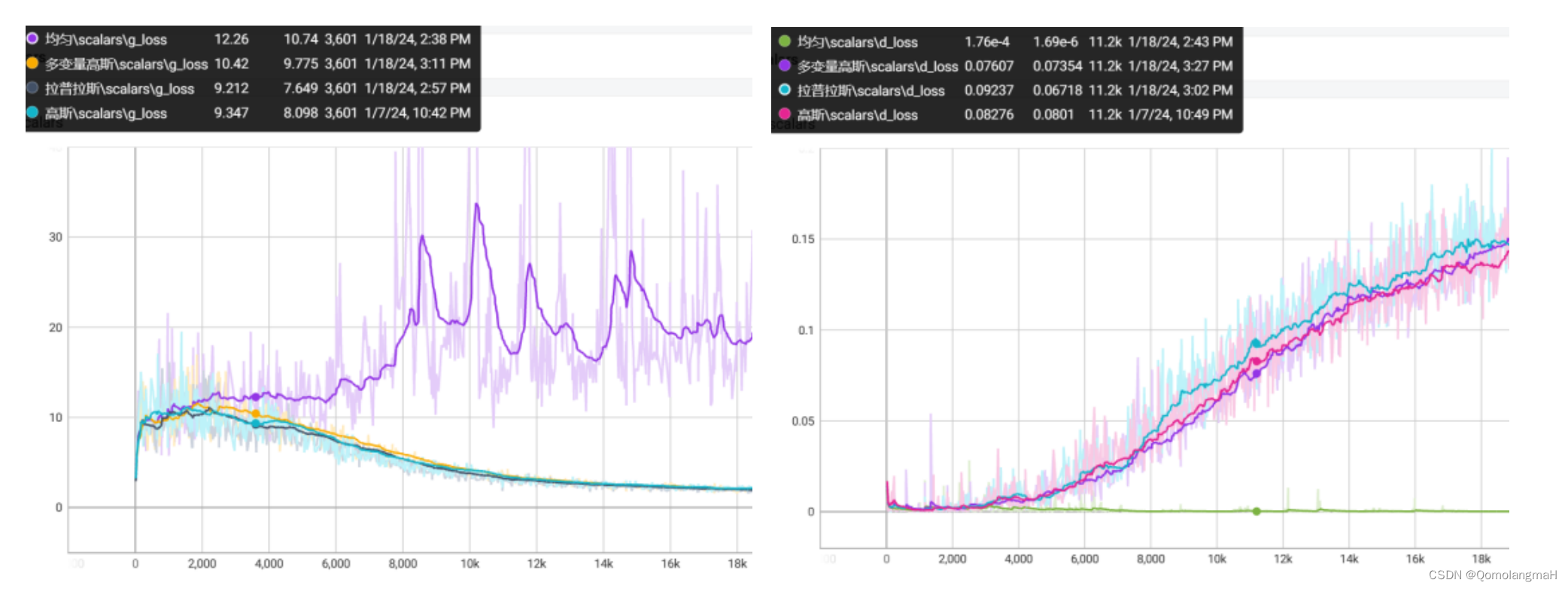Select the 拉普拉斯\scalars\d_loss run name
Image resolution: width=1568 pixels, height=589 pixels.
[x=871, y=90]
